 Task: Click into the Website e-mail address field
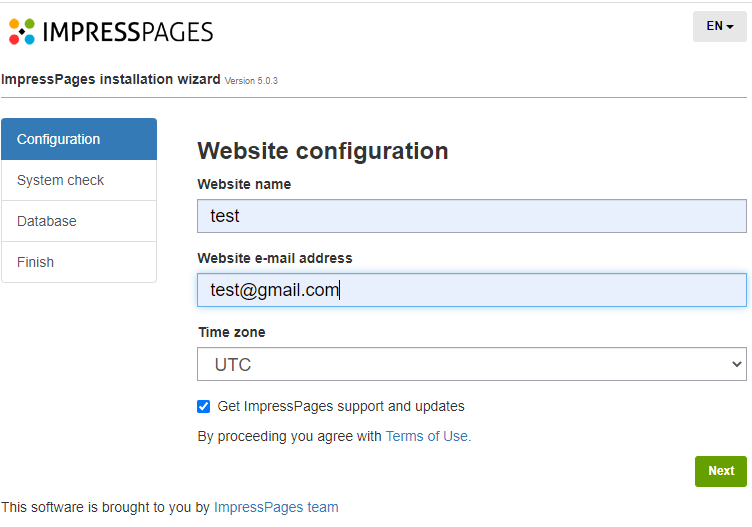[471, 290]
